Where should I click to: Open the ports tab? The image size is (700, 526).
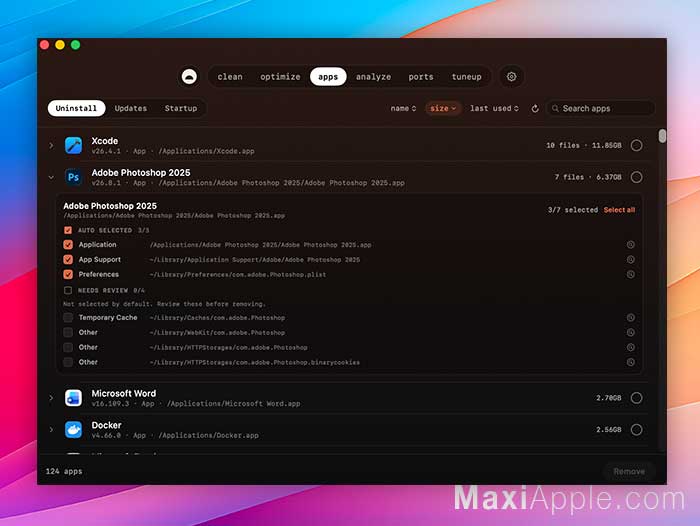pos(421,77)
